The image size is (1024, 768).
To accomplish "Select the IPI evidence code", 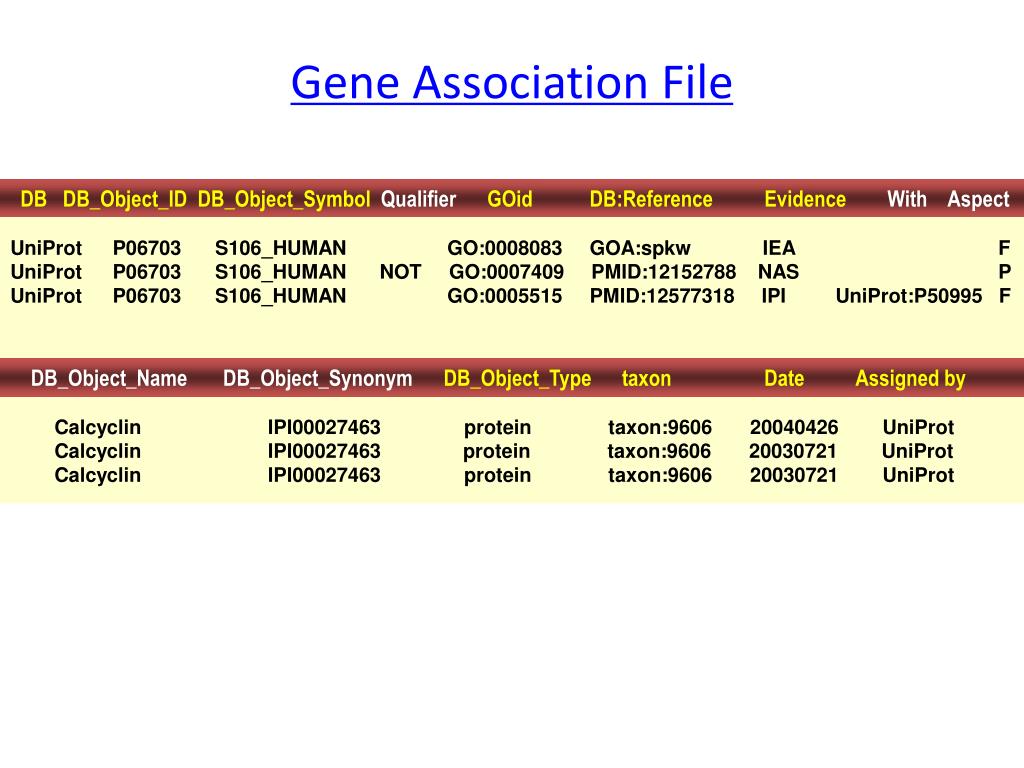I will point(773,296).
